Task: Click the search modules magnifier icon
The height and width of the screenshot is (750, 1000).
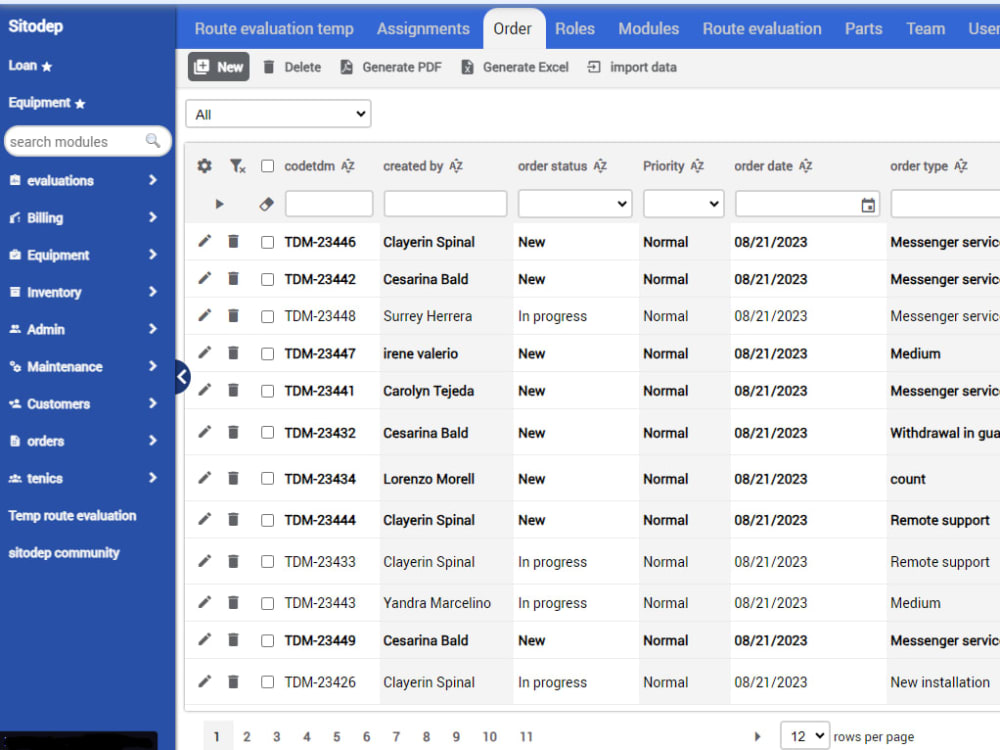Action: pos(152,140)
